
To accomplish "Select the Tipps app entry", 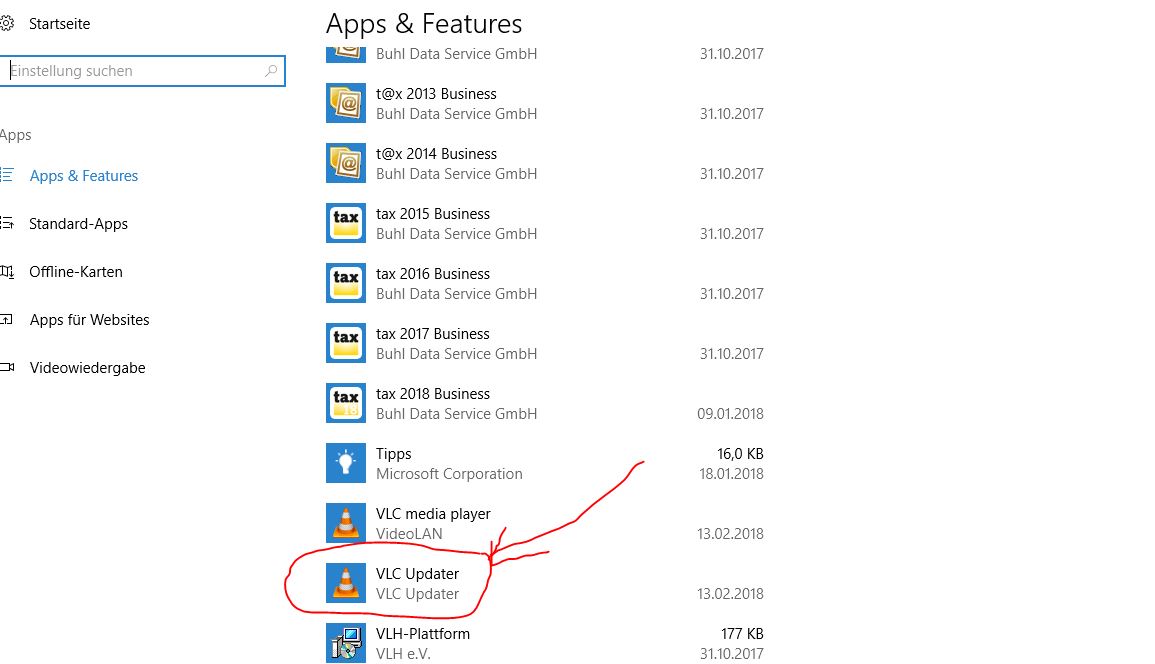I will (x=545, y=463).
